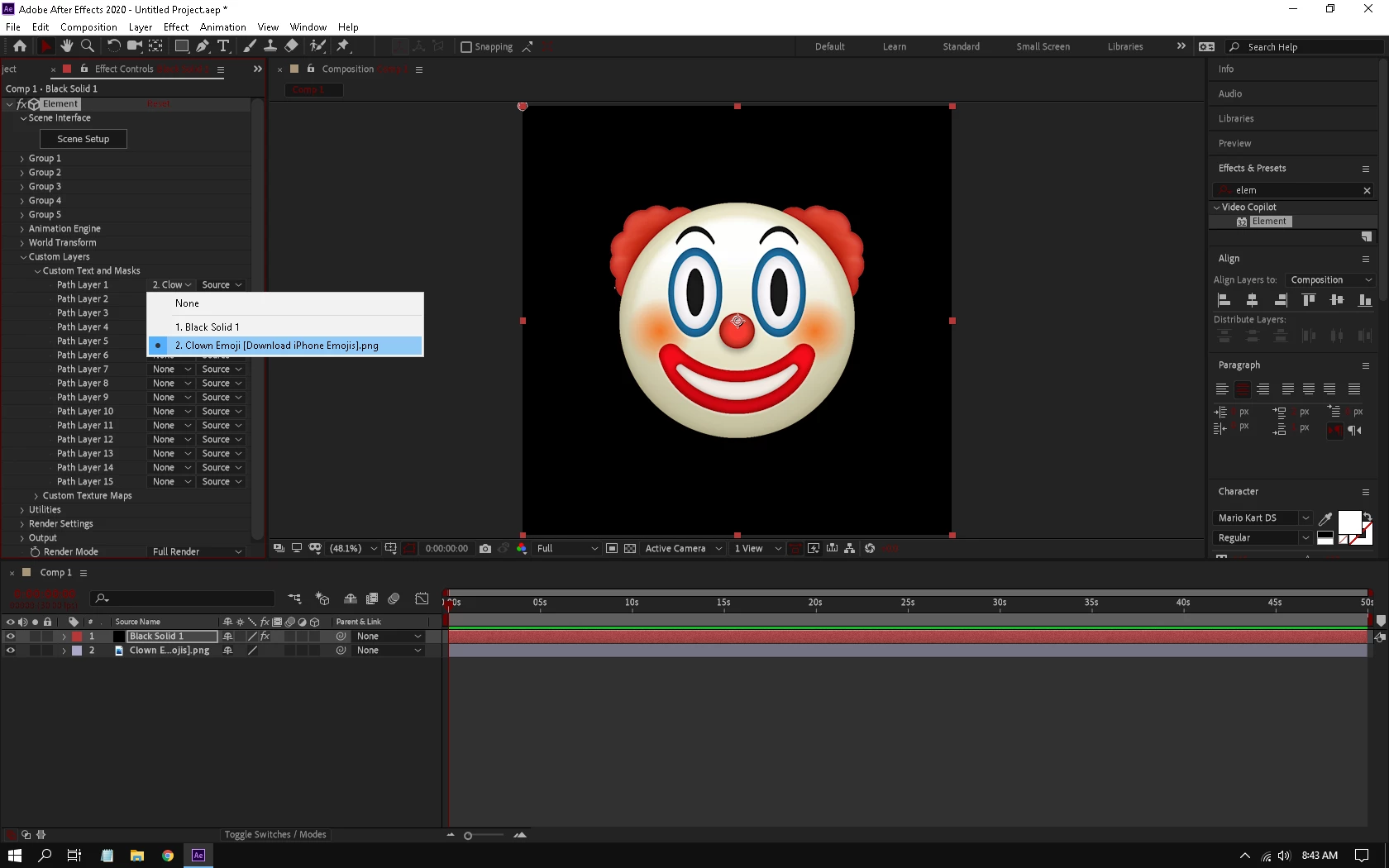
Task: Open the Active Camera view dropdown
Action: point(684,548)
